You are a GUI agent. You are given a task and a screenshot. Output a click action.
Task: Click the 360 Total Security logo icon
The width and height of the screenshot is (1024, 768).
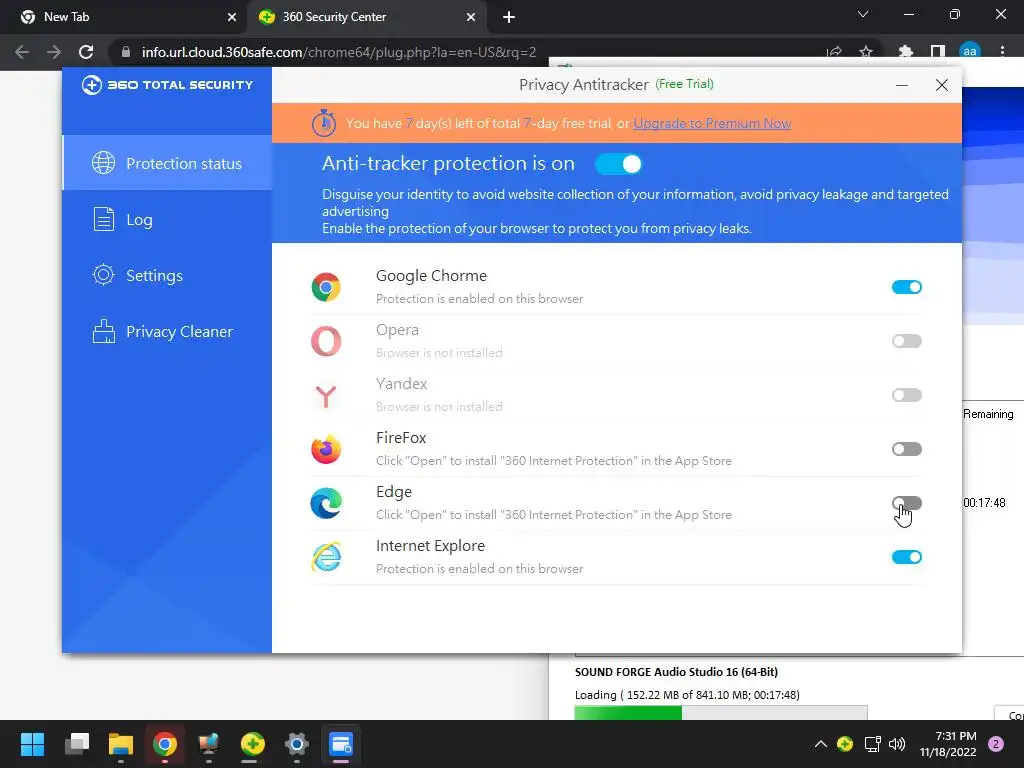91,85
